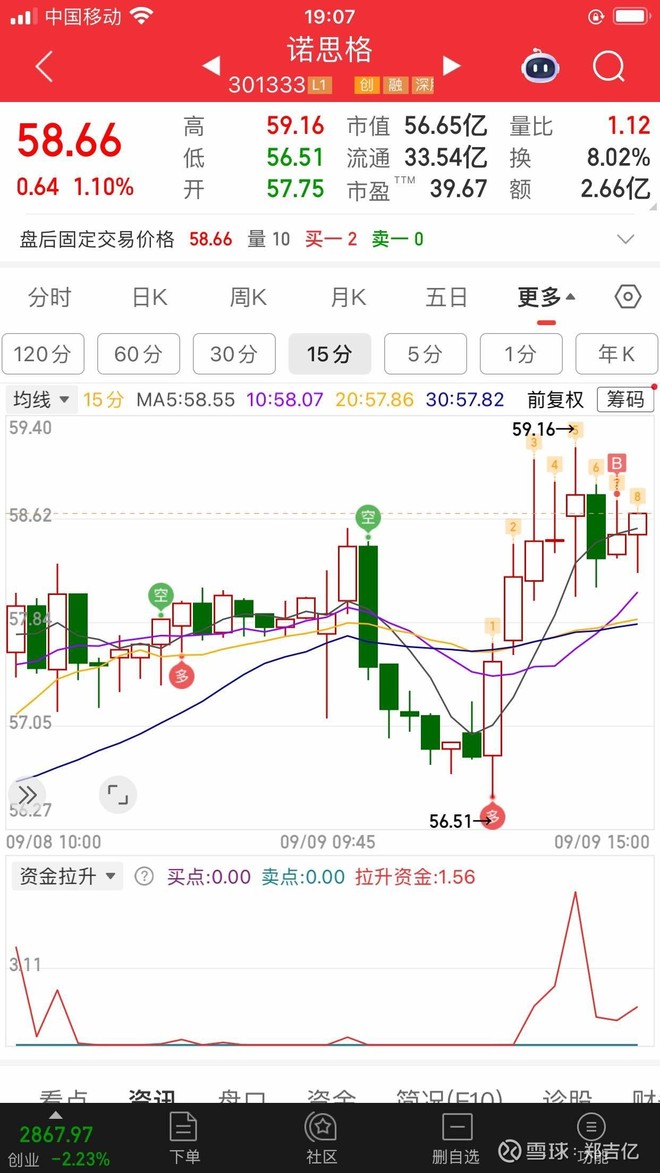660x1173 pixels.
Task: Select the 60分 period option
Action: pos(138,354)
